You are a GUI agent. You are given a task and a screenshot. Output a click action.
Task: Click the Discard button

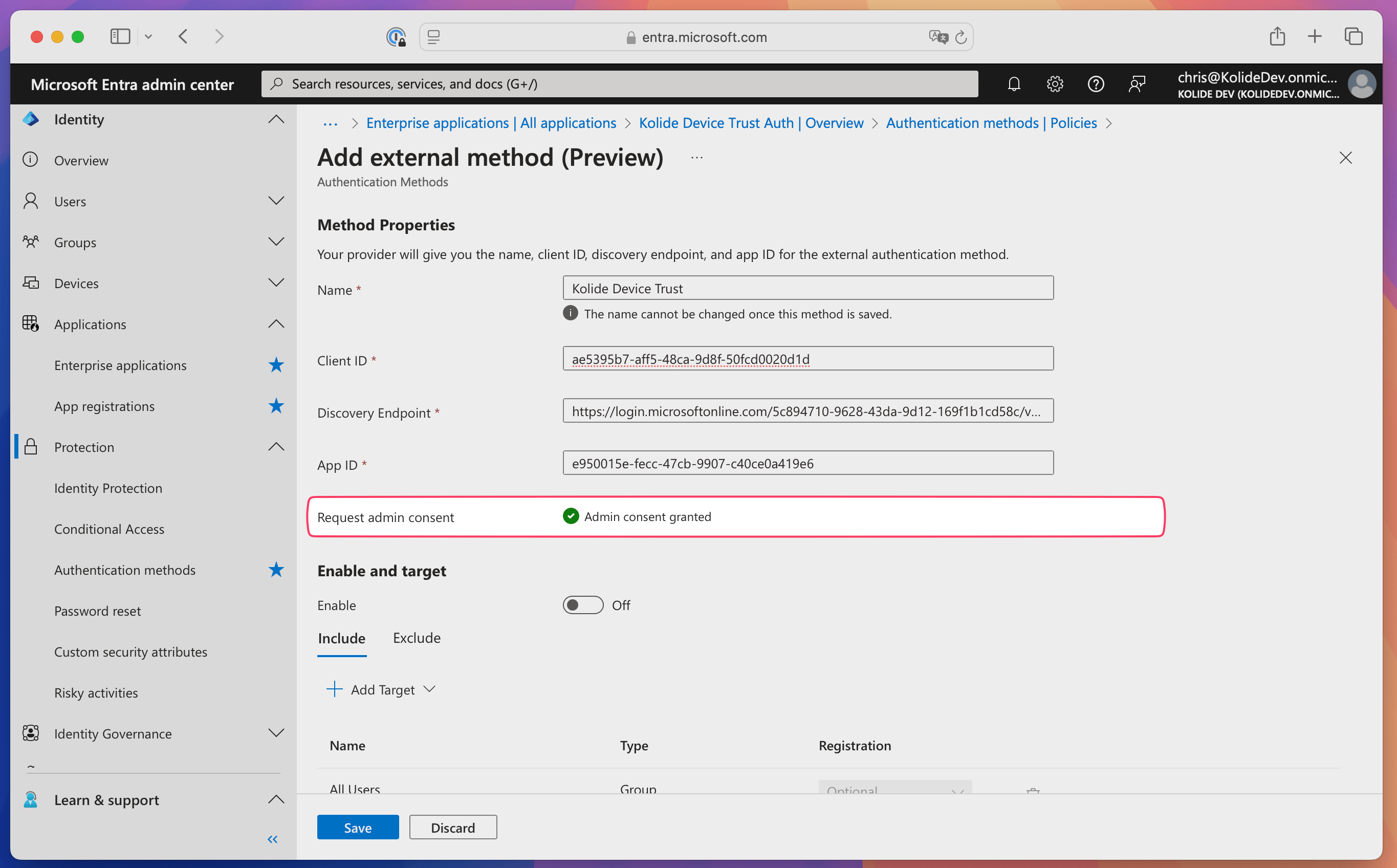(452, 827)
